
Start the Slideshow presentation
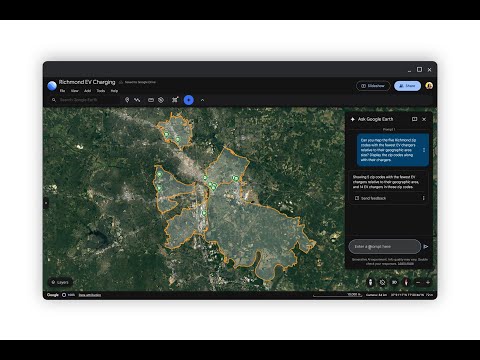point(373,86)
